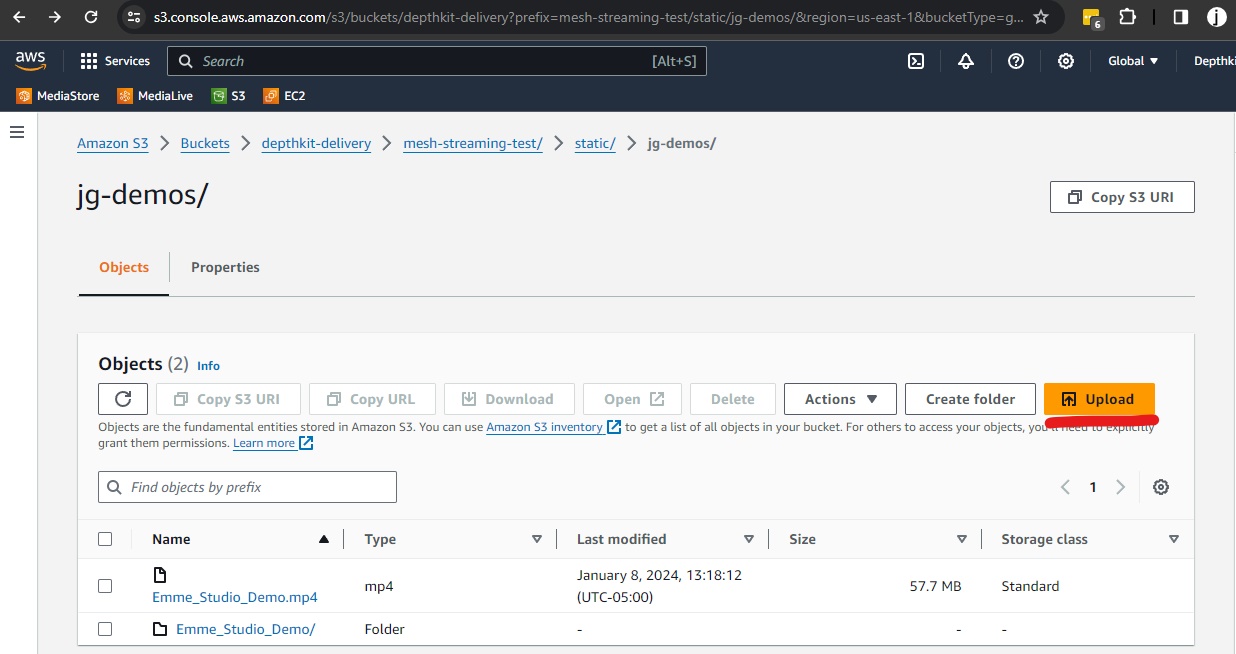
Task: Navigate to Amazon S3 breadcrumb
Action: click(113, 143)
